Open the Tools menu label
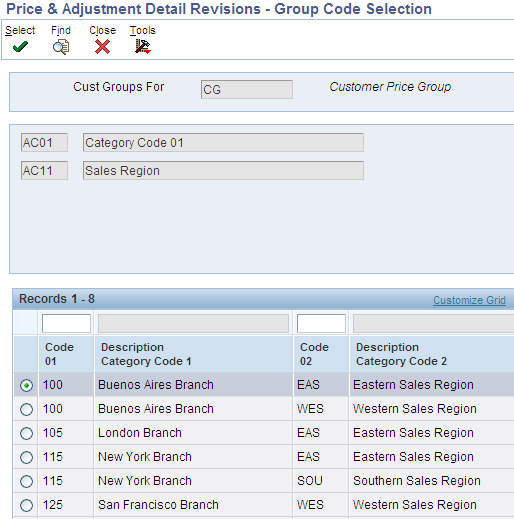Screen dimensions: 514x519 point(143,30)
